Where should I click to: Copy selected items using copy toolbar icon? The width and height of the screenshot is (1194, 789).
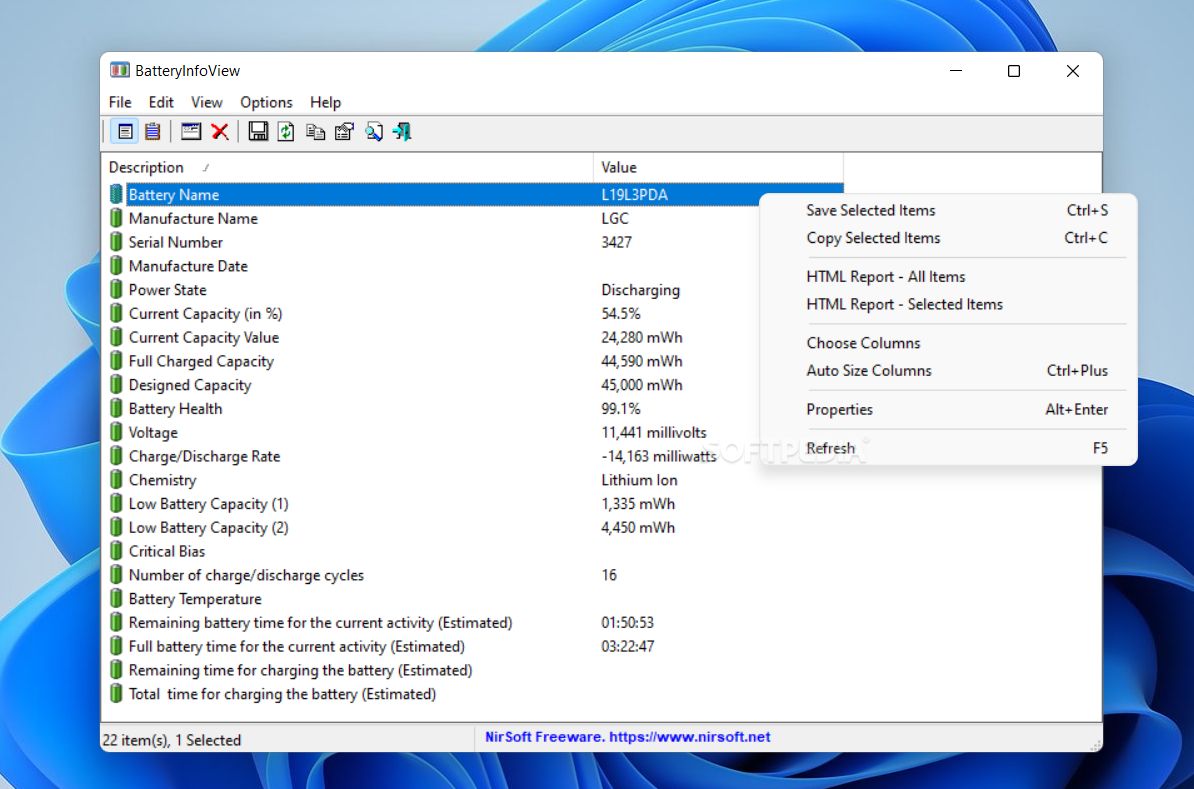tap(315, 131)
